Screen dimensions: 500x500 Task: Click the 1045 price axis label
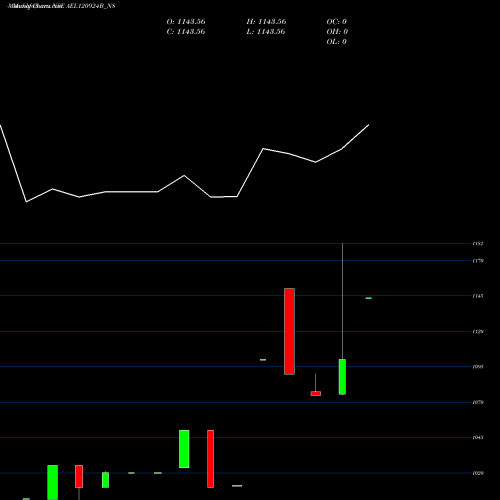(478, 437)
